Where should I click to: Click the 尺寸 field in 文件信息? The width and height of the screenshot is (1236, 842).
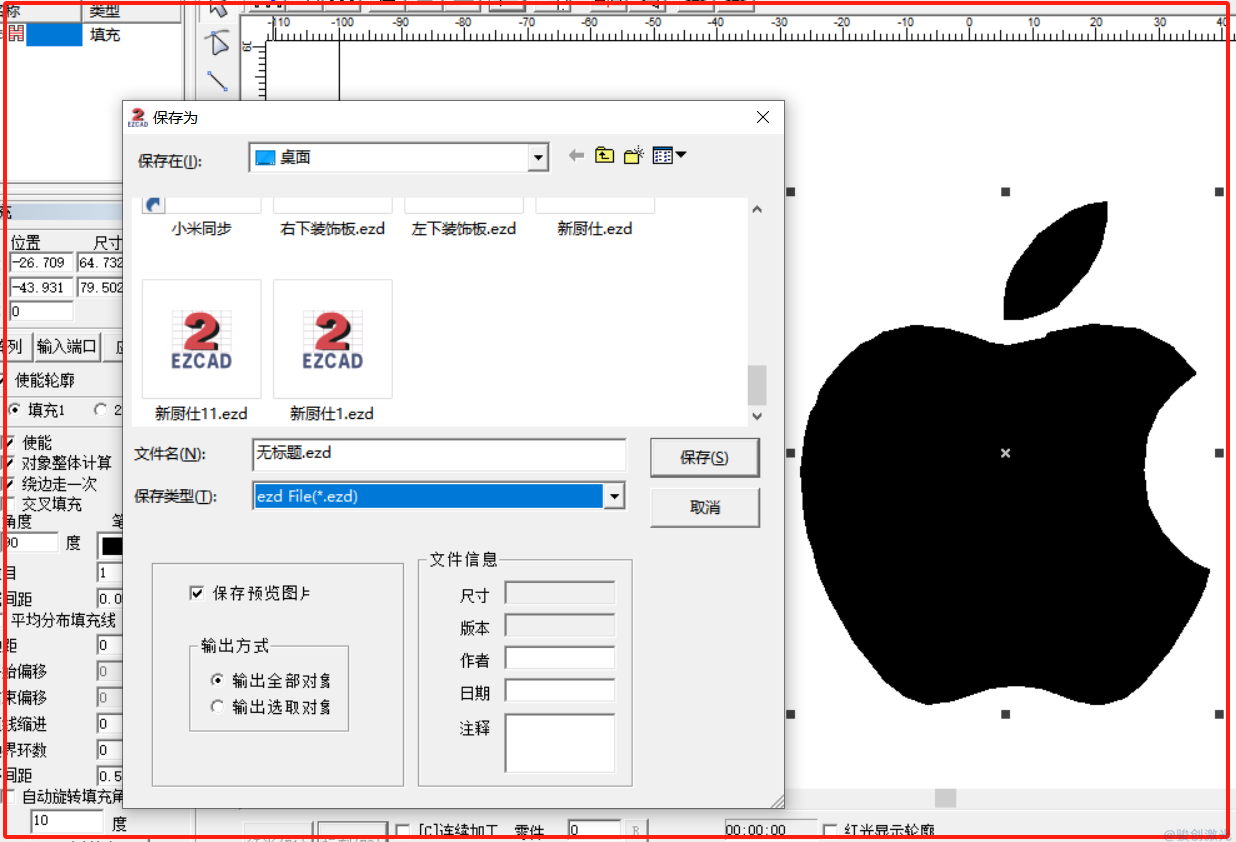tap(559, 594)
